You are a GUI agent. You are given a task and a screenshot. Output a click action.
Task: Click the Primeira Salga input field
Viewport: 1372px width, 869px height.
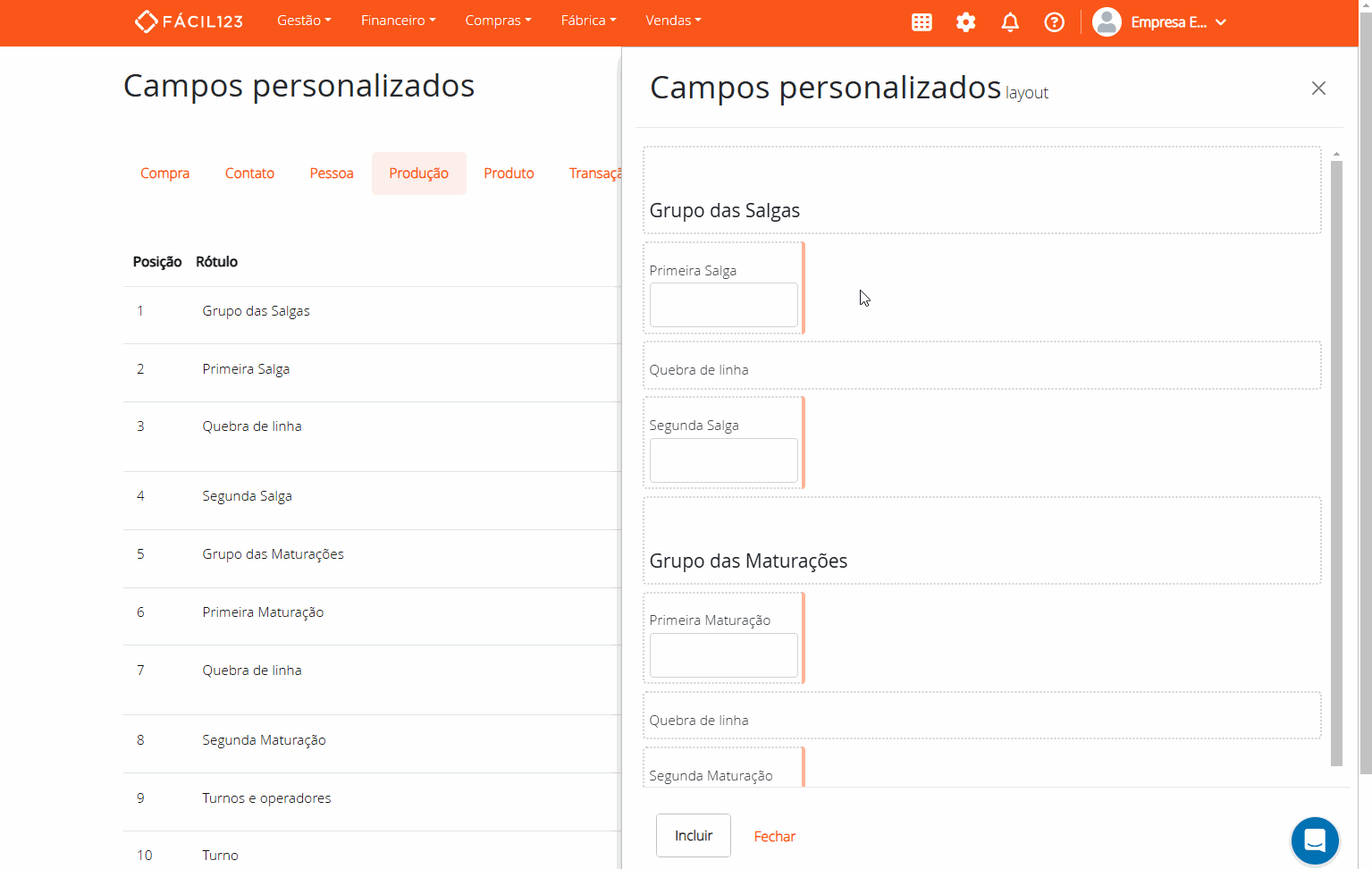coord(723,305)
